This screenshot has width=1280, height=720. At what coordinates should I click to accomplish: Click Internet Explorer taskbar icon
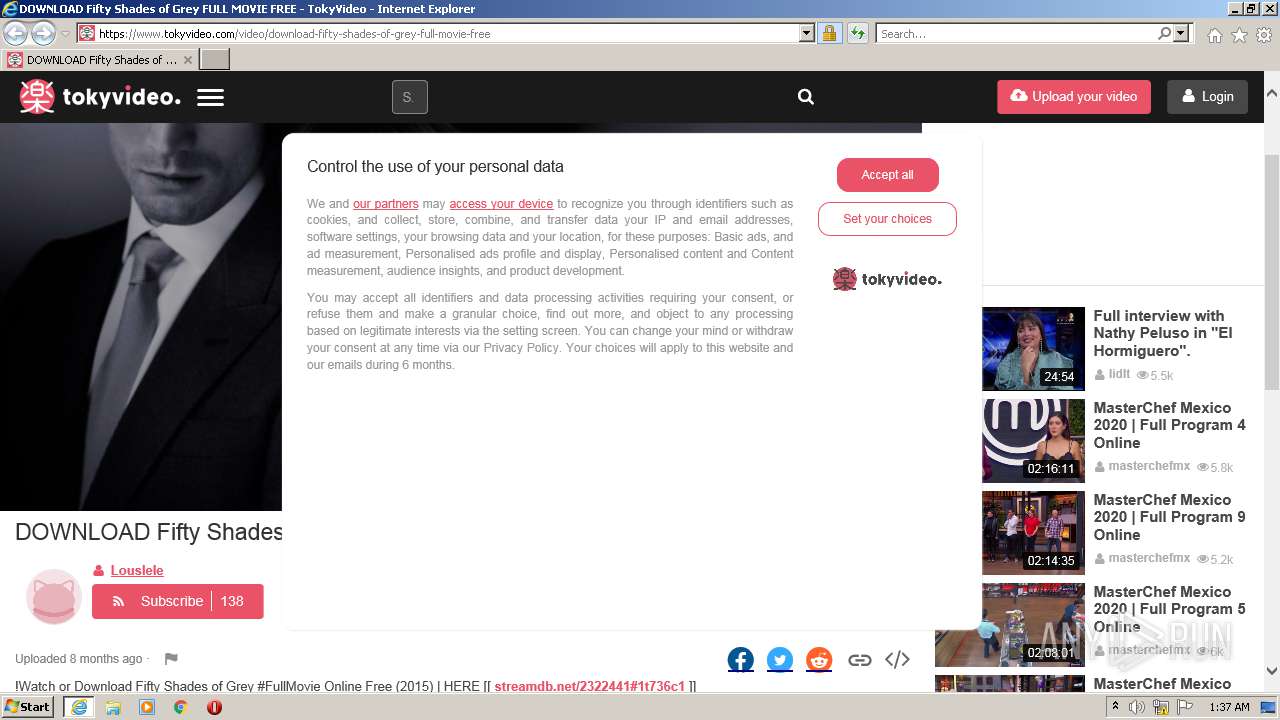coord(79,707)
